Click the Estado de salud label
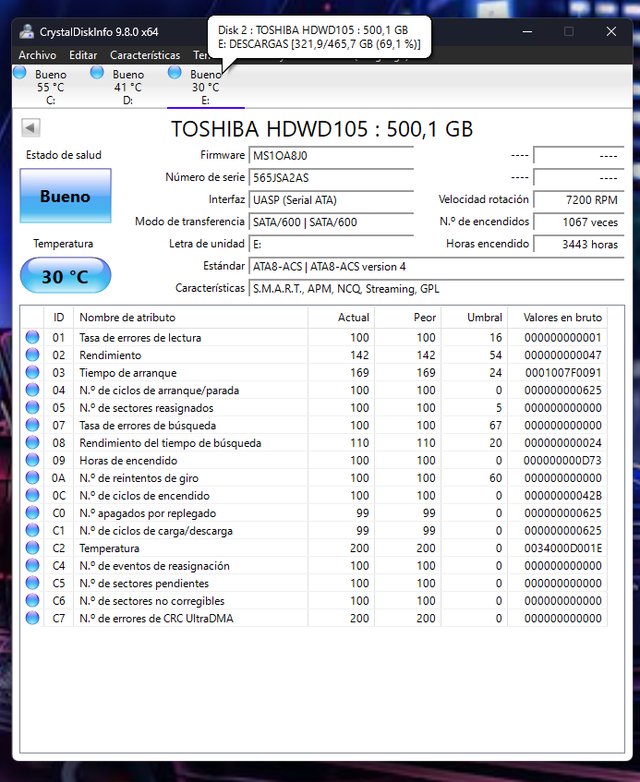Screen dimensions: 640x782 click(x=64, y=155)
